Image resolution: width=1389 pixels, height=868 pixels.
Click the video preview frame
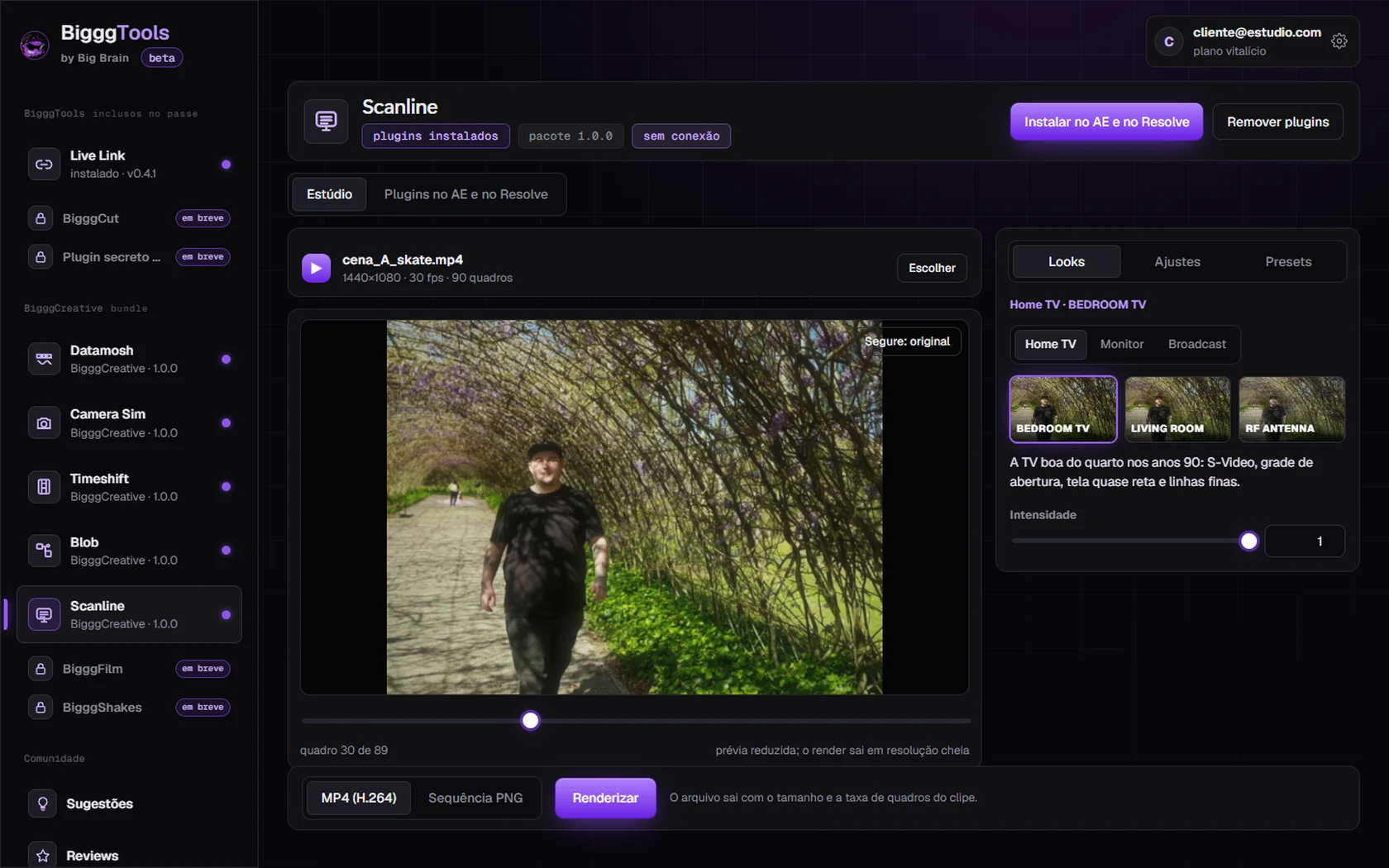coord(634,507)
